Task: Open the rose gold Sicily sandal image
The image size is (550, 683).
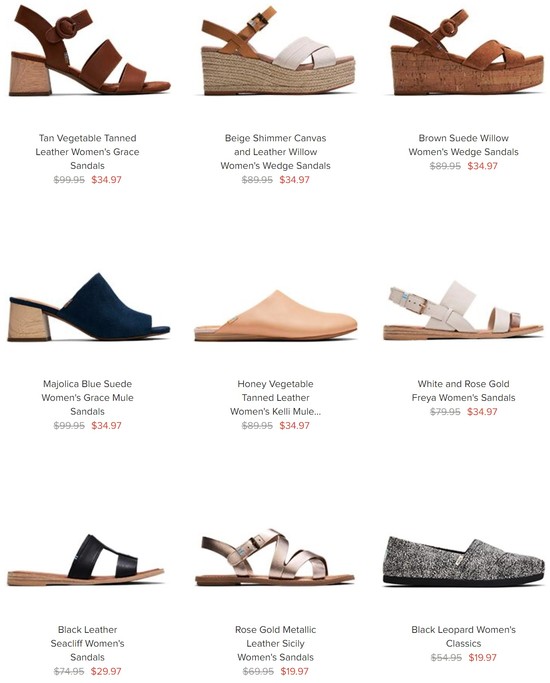Action: tap(275, 557)
